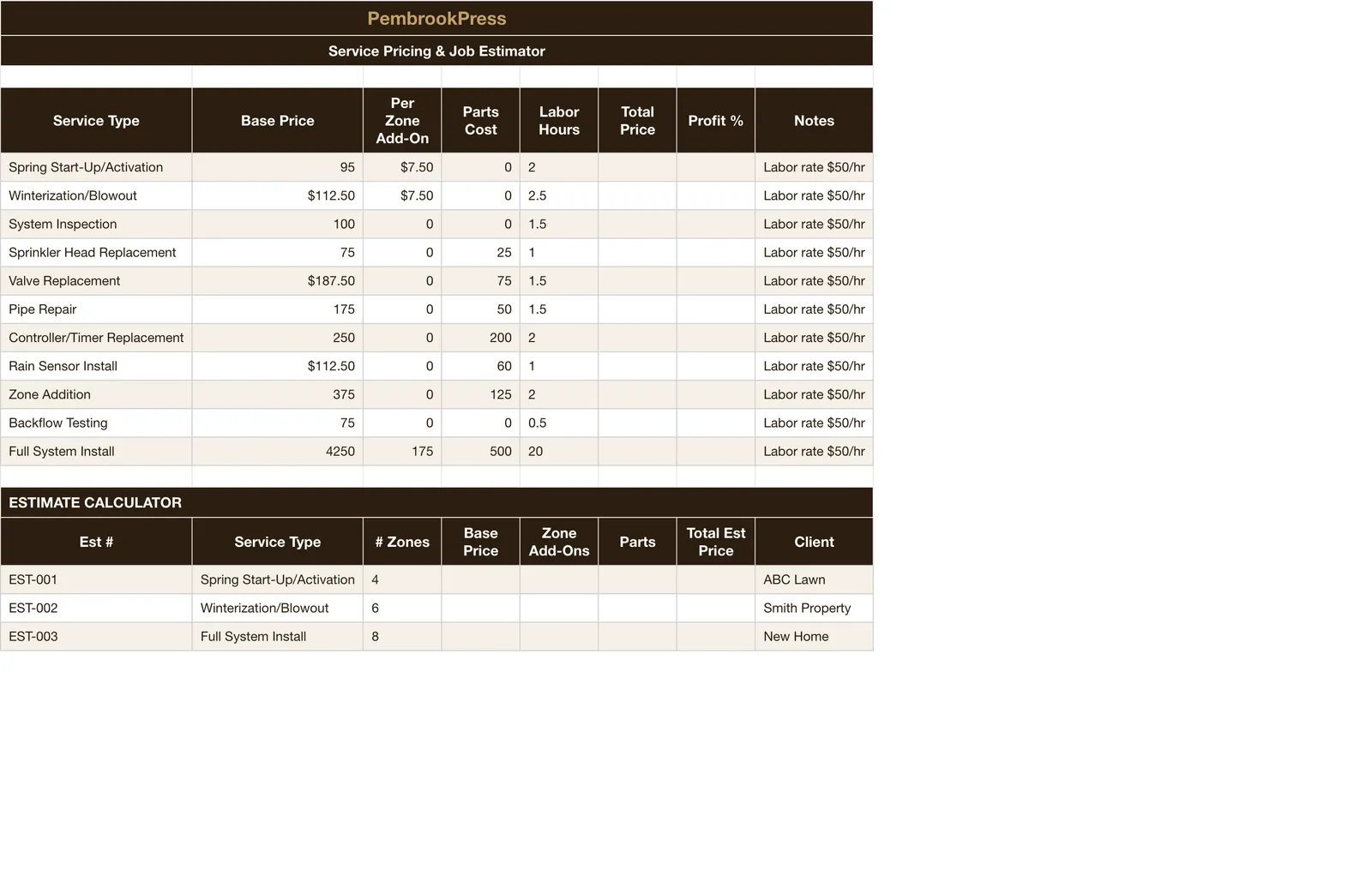Click base price 375 for Zone Addition
This screenshot has width=1372, height=882.
click(278, 394)
